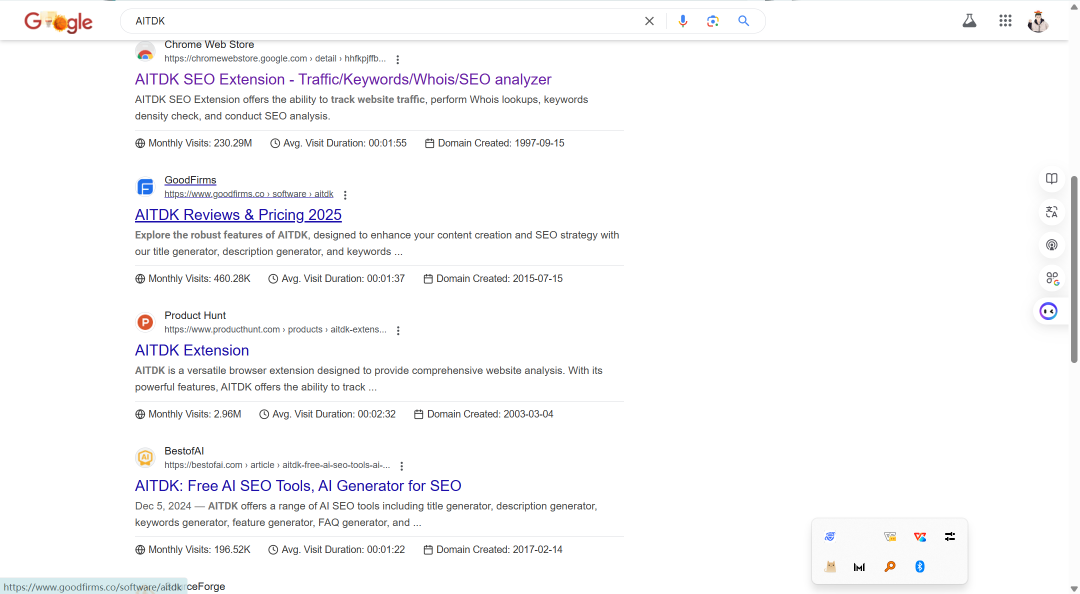The image size is (1080, 594).
Task: Start voice search with microphone icon
Action: (x=683, y=21)
